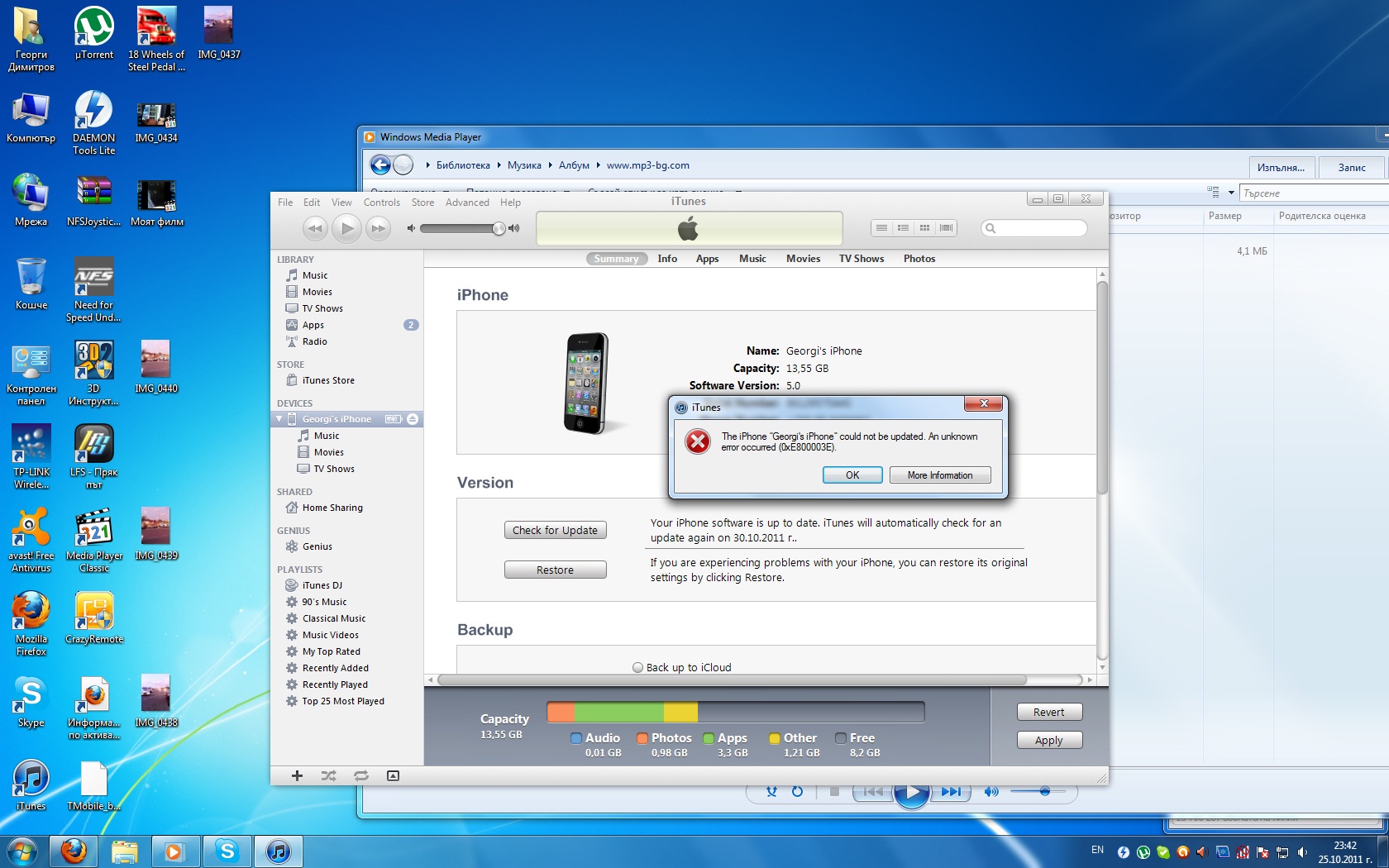
Task: Toggle shuffle icon at iTunes bottom
Action: [x=328, y=775]
